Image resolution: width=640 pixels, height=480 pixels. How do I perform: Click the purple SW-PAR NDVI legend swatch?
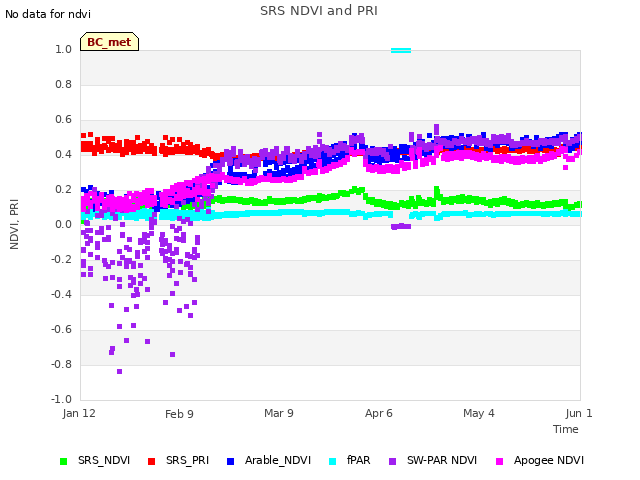tap(392, 461)
